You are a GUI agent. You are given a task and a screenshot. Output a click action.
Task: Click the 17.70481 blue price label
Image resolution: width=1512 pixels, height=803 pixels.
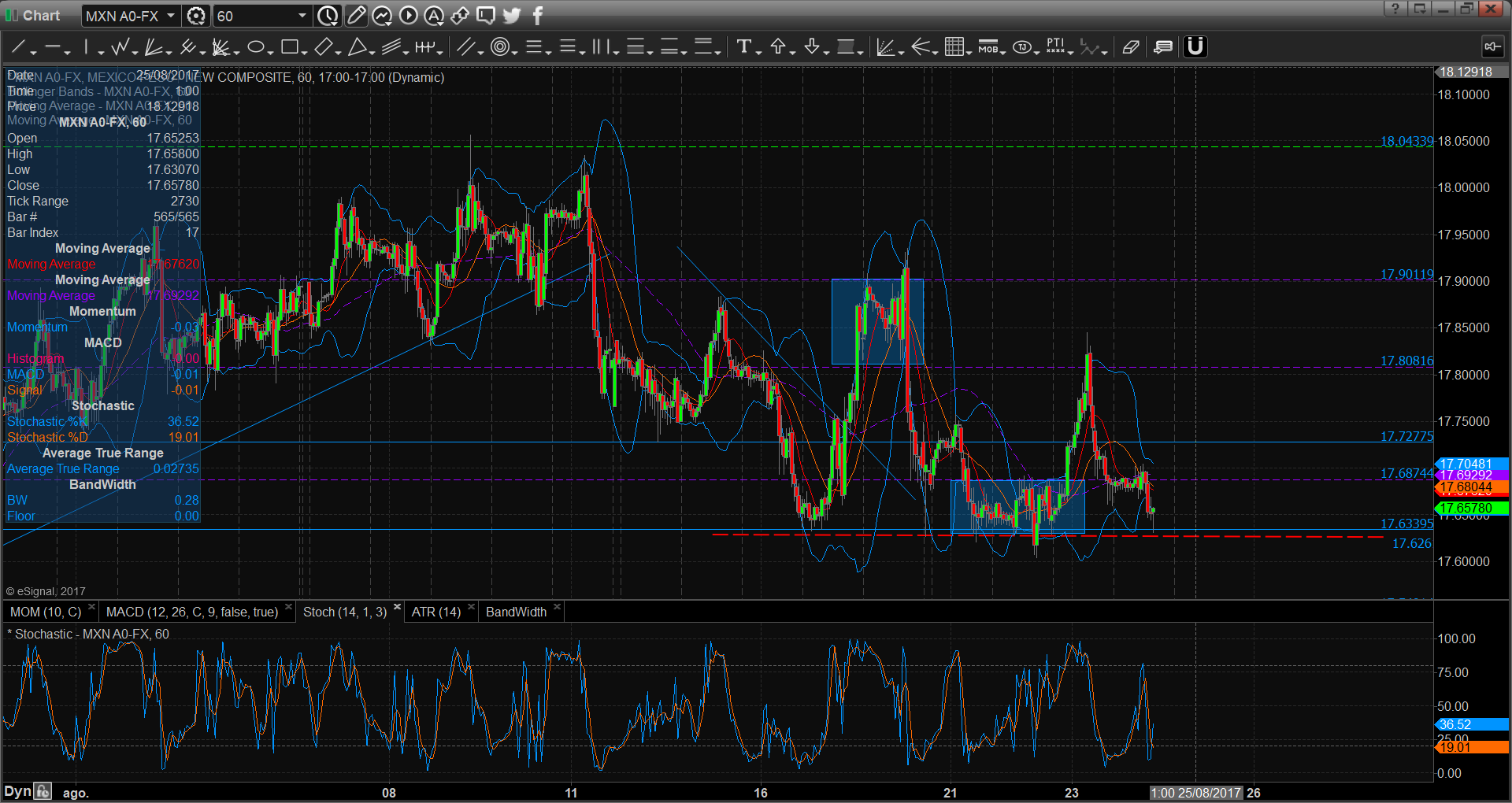coord(1471,464)
